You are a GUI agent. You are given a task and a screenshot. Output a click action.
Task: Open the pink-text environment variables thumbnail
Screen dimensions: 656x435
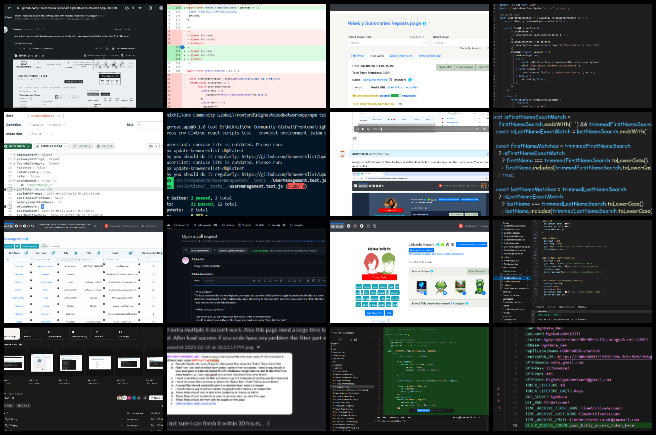pos(572,379)
